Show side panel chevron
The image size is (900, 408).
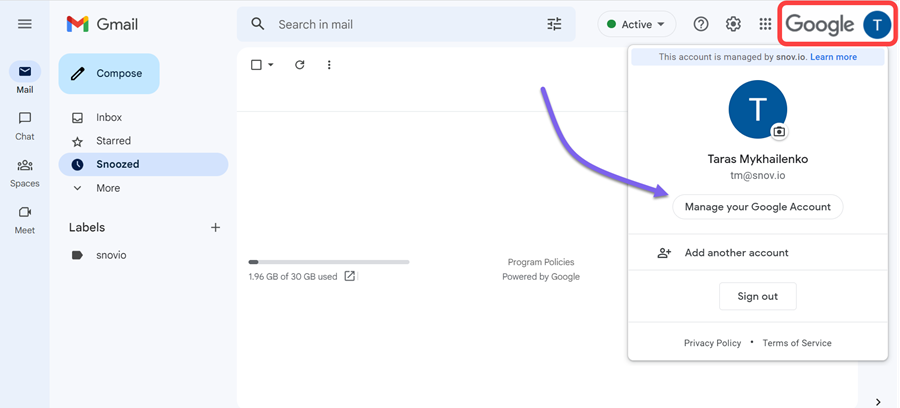pyautogui.click(x=878, y=401)
